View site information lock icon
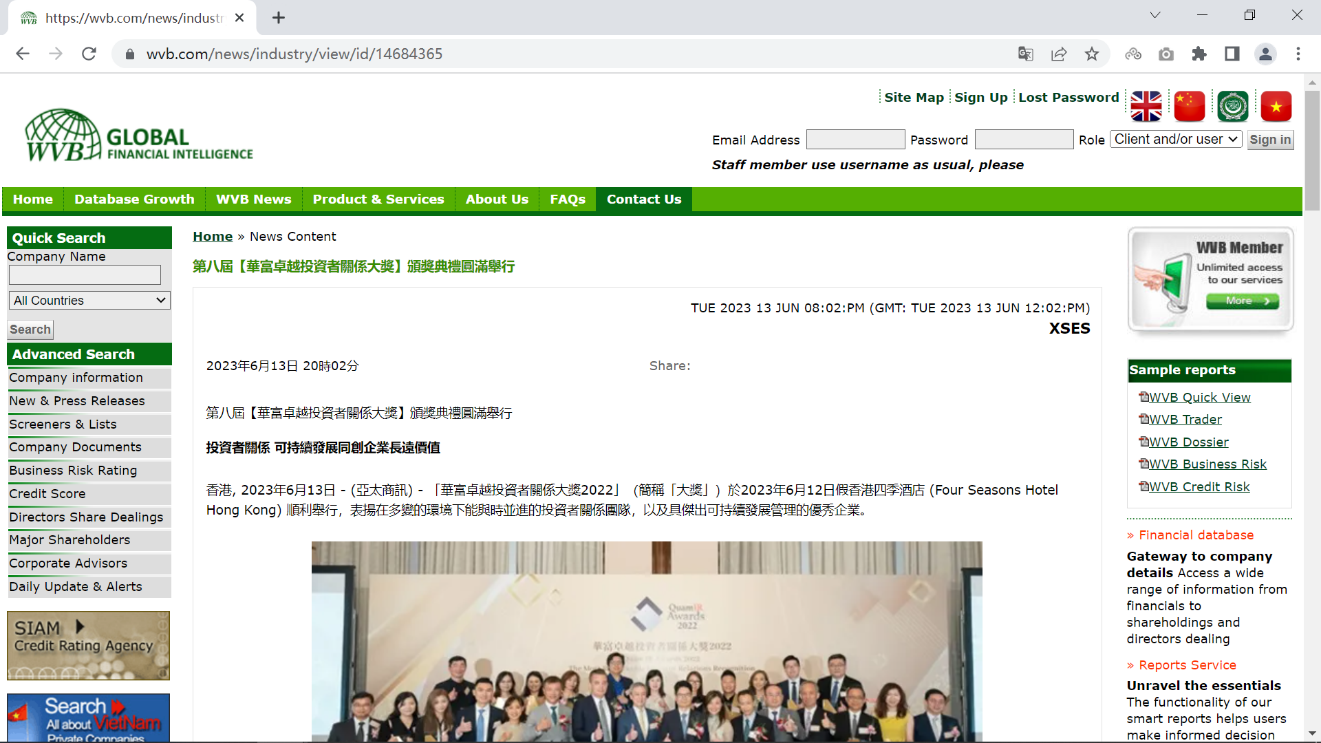Screen dimensions: 1321x743 129,54
